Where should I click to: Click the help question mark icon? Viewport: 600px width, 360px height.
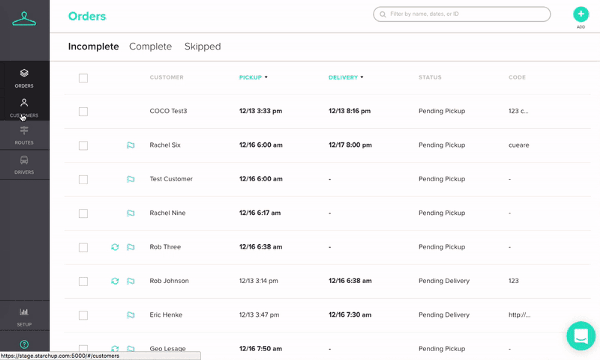(x=24, y=344)
